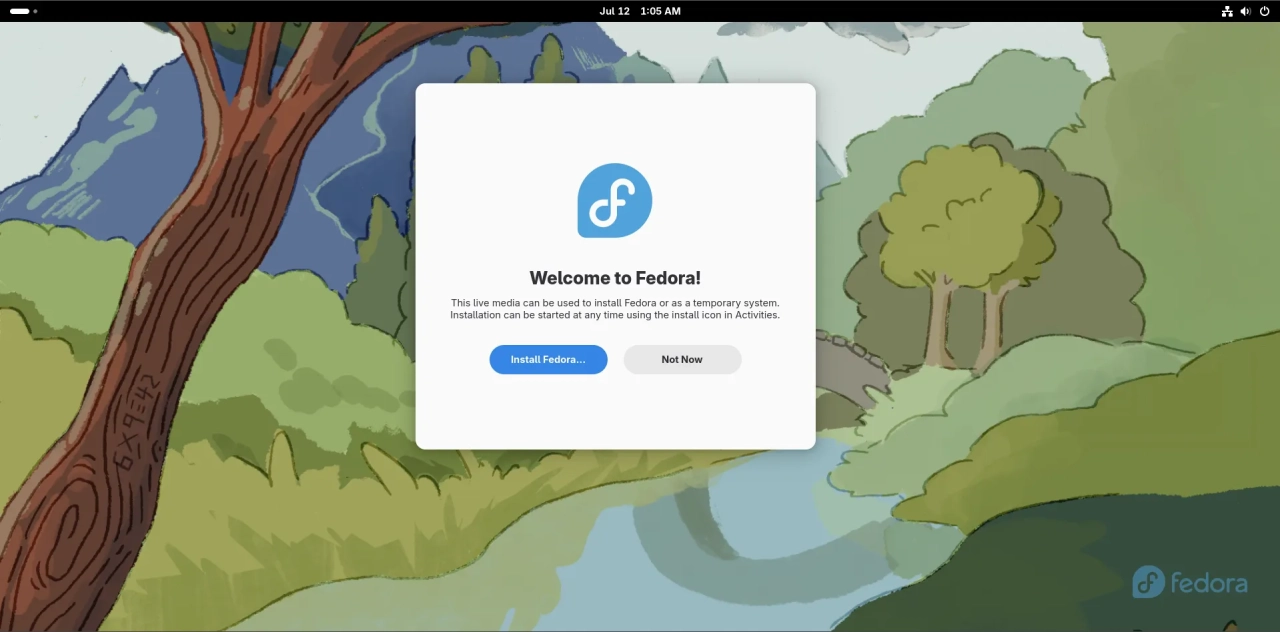This screenshot has width=1280, height=632.
Task: Click the Install Fedora… button
Action: pyautogui.click(x=548, y=359)
